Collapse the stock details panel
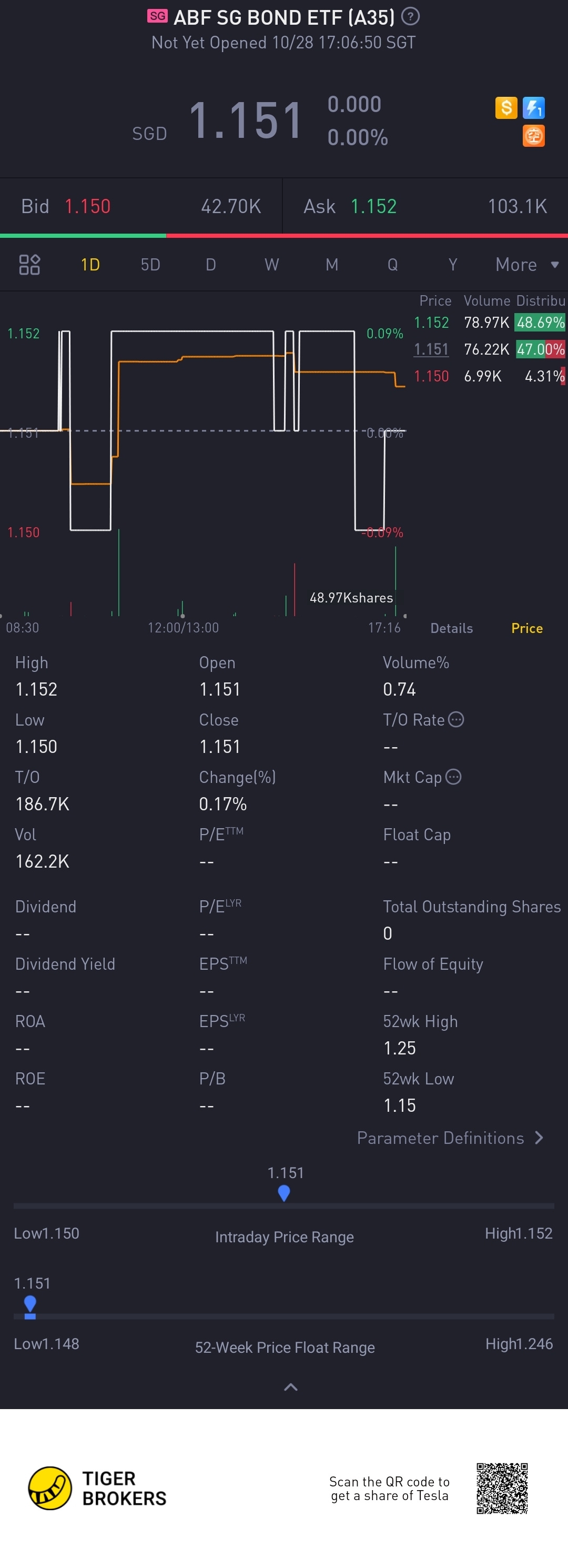Viewport: 568px width, 1568px height. pyautogui.click(x=291, y=1387)
